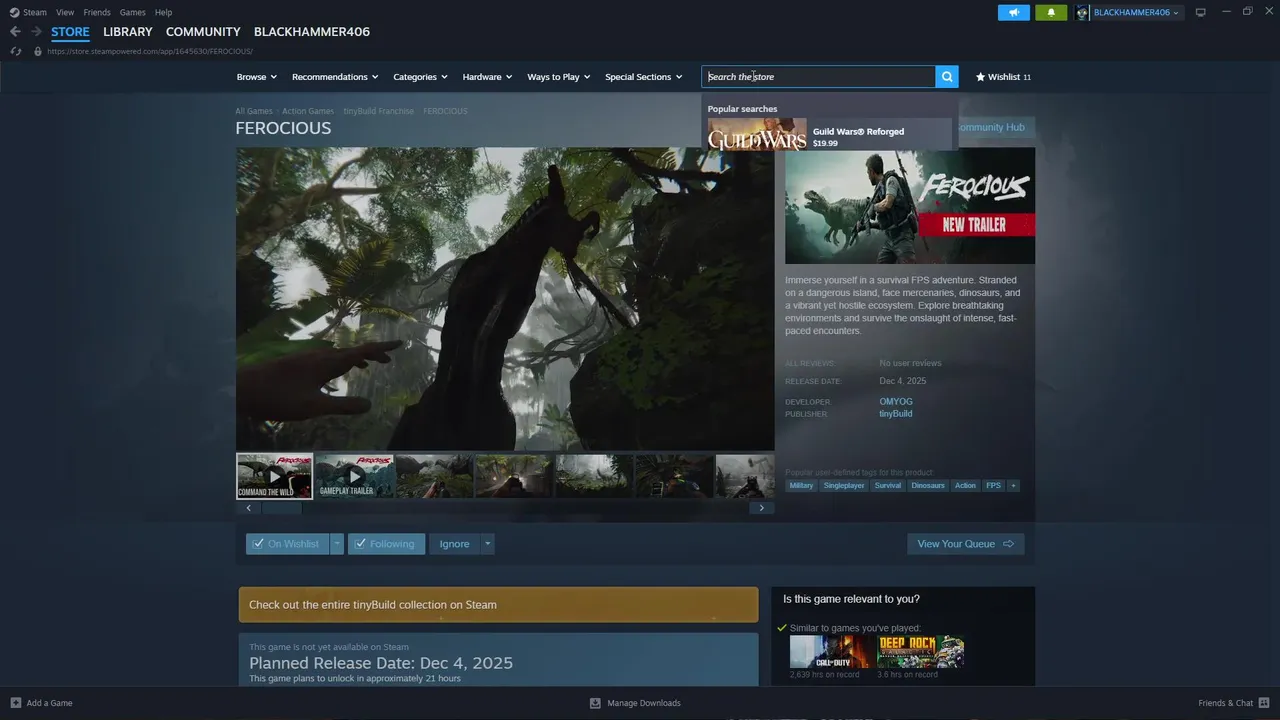
Task: Play the Gameplay Trailer thumbnail
Action: 354,476
